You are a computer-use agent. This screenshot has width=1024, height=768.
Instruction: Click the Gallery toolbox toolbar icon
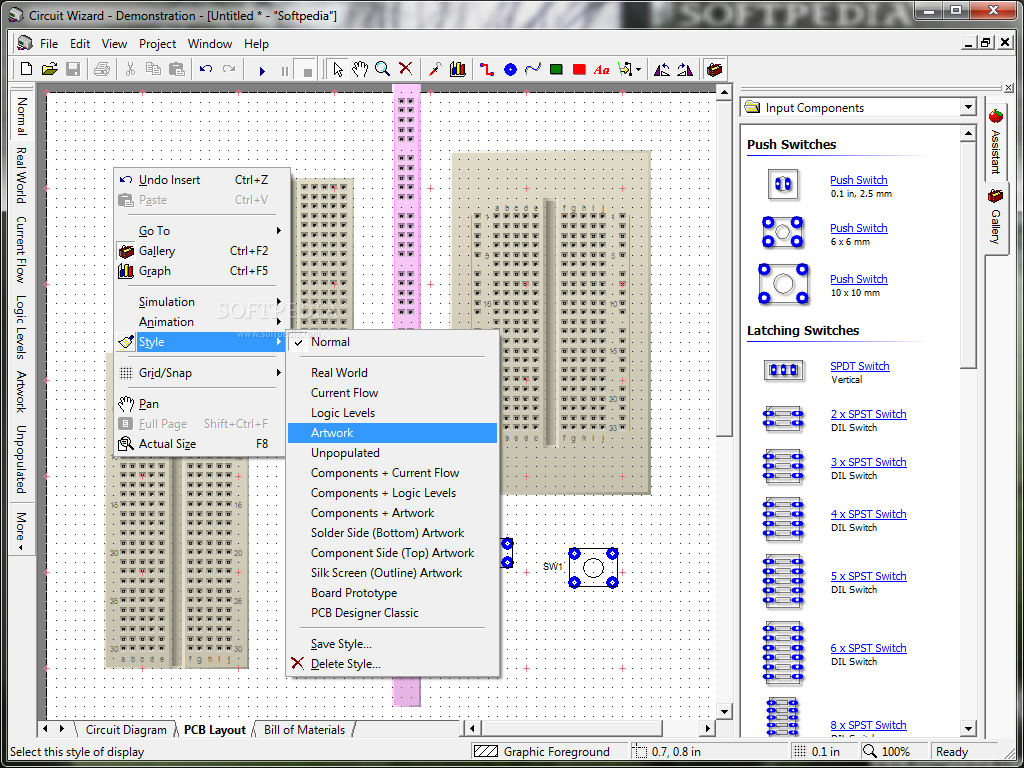pos(714,69)
